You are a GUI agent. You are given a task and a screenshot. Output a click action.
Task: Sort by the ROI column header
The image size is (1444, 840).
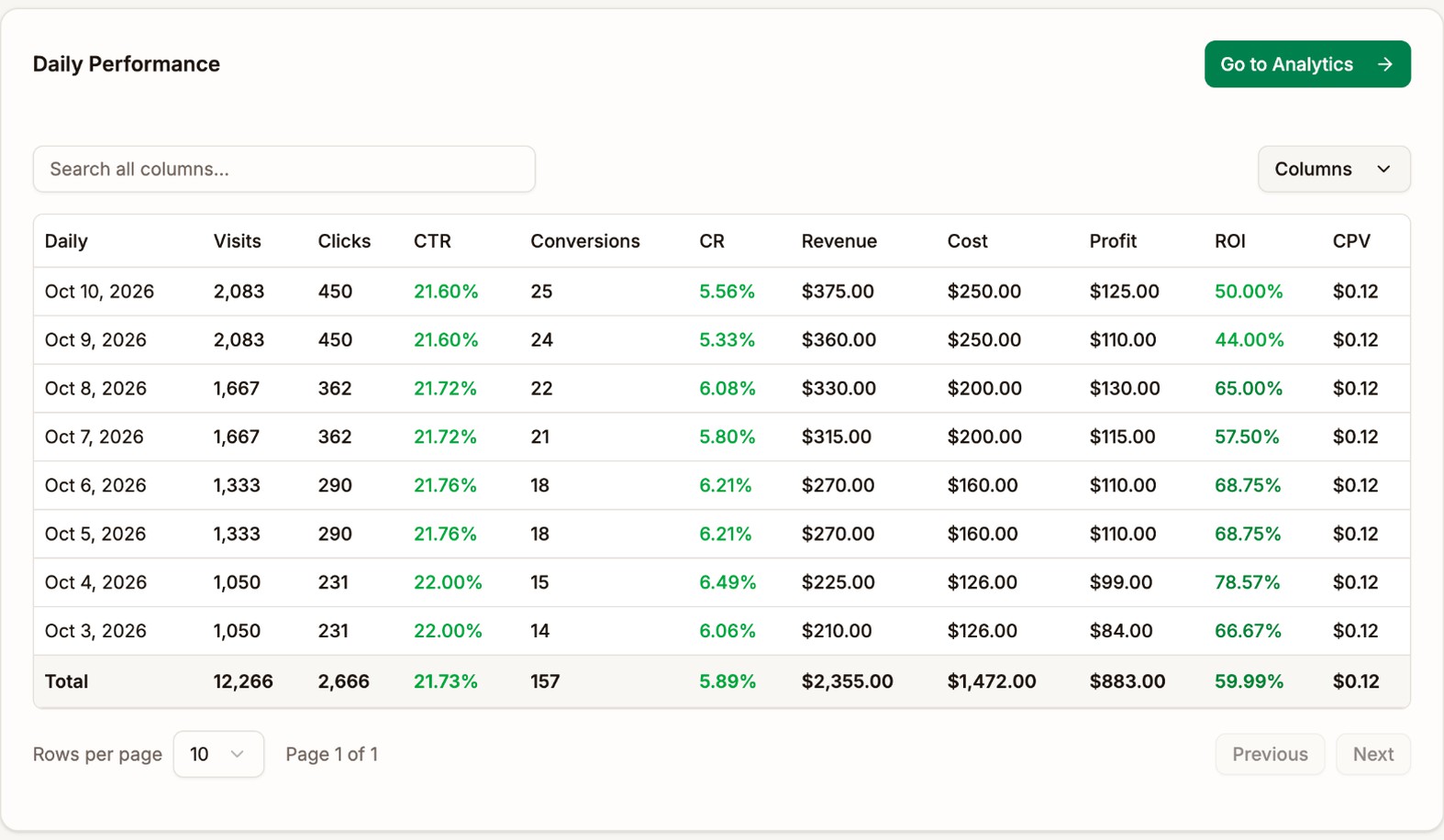point(1230,241)
